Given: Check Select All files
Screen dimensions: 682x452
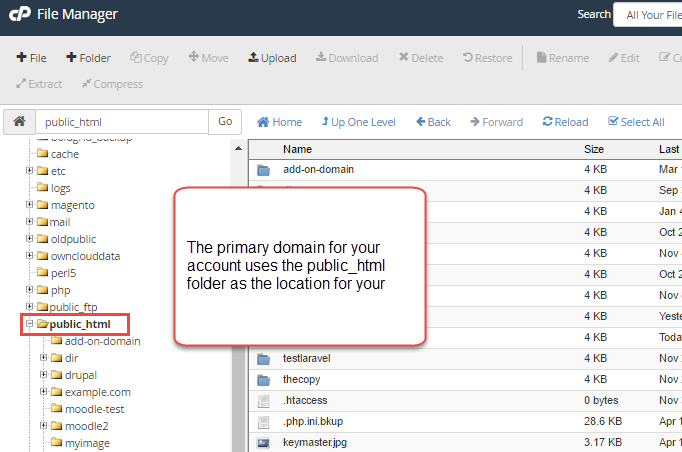Looking at the screenshot, I should pyautogui.click(x=636, y=122).
